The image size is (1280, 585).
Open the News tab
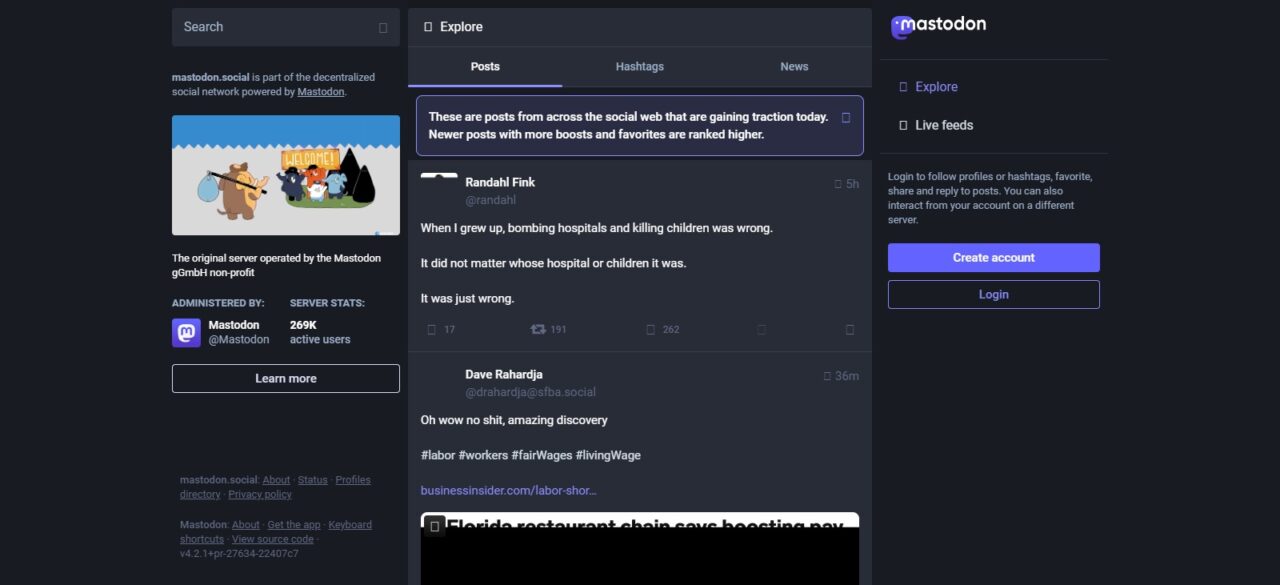pos(794,67)
